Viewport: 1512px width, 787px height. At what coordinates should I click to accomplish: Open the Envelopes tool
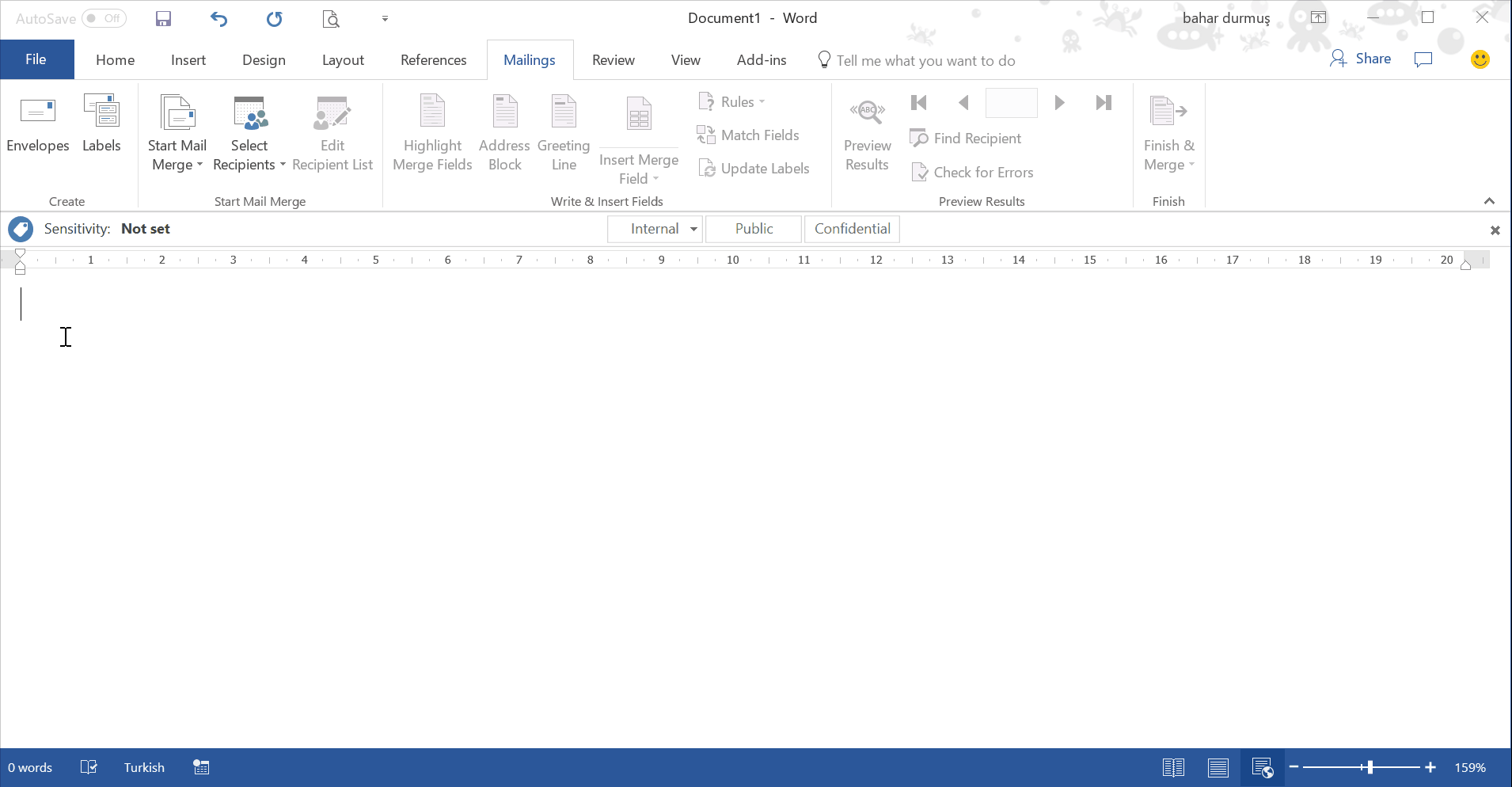(x=38, y=124)
